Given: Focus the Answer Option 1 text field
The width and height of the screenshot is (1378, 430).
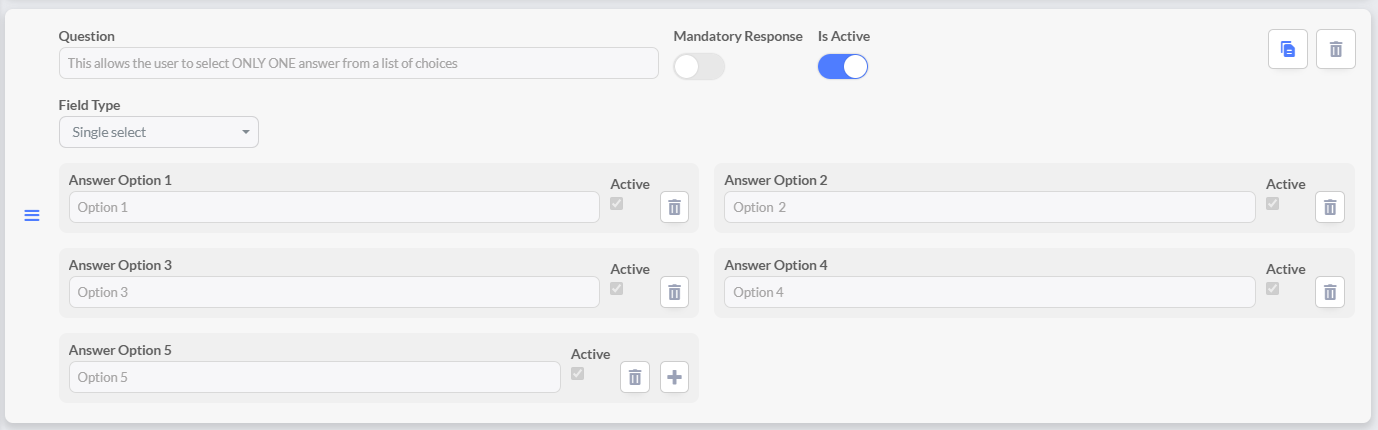Looking at the screenshot, I should 334,207.
